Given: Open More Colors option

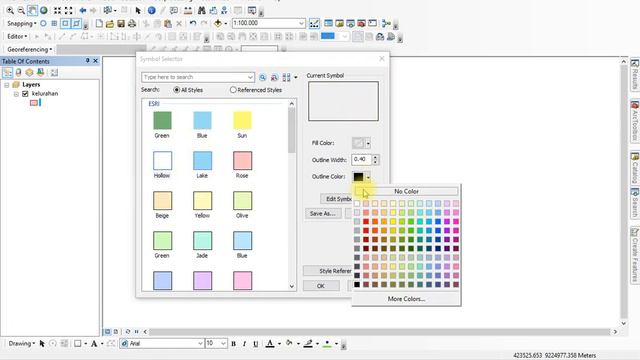Looking at the screenshot, I should 407,299.
